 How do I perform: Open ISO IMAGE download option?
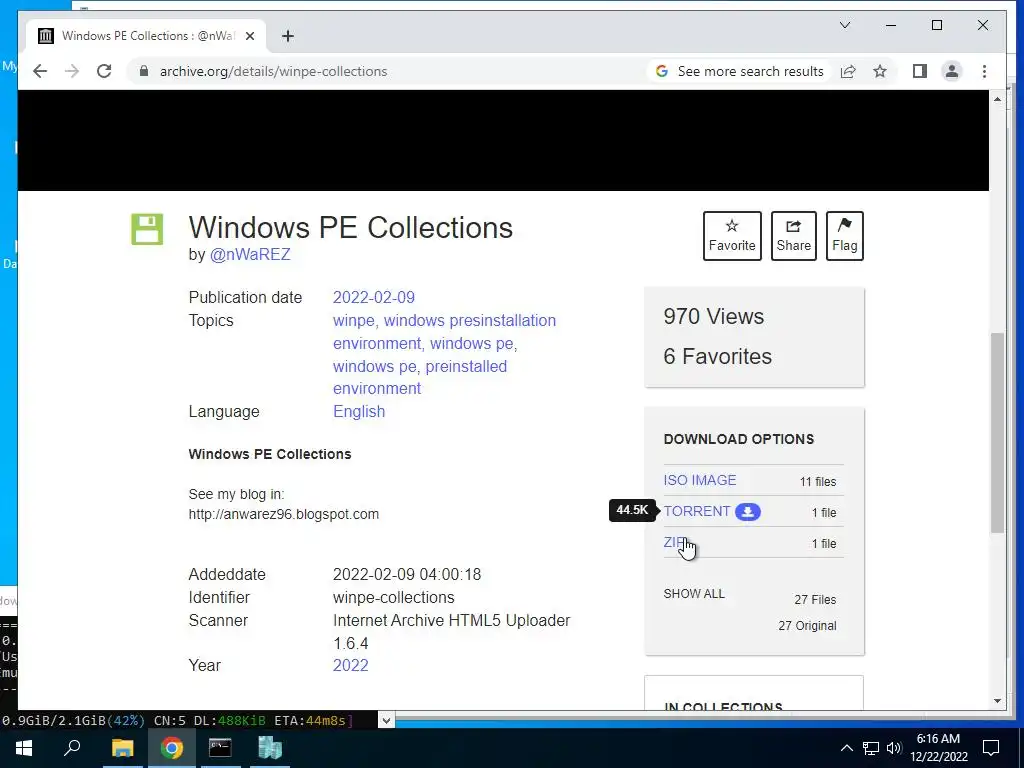tap(699, 480)
